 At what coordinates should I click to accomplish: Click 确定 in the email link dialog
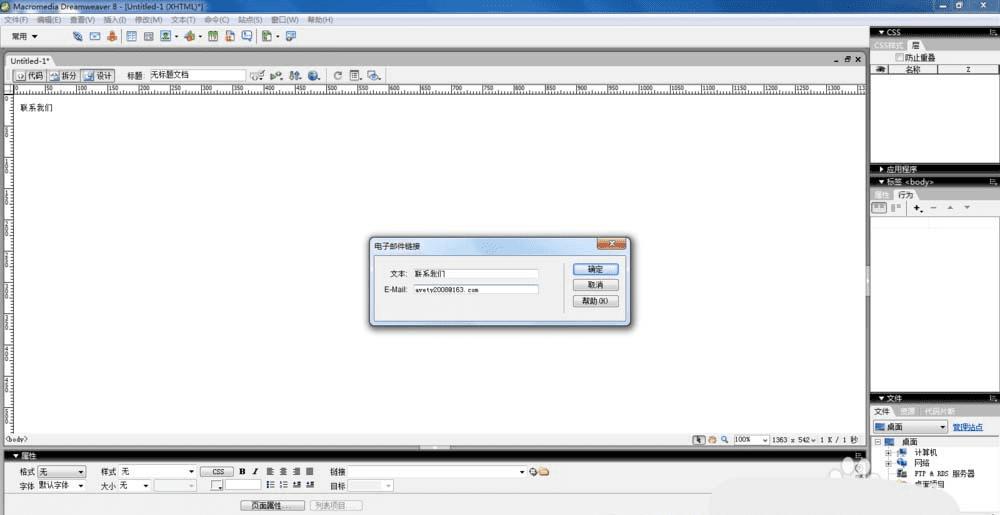pyautogui.click(x=595, y=270)
